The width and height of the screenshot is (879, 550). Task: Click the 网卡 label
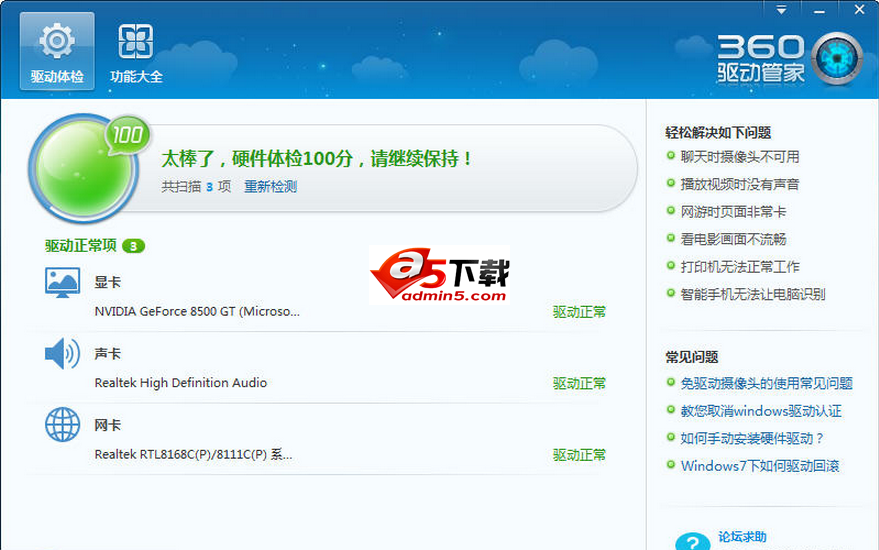[108, 425]
